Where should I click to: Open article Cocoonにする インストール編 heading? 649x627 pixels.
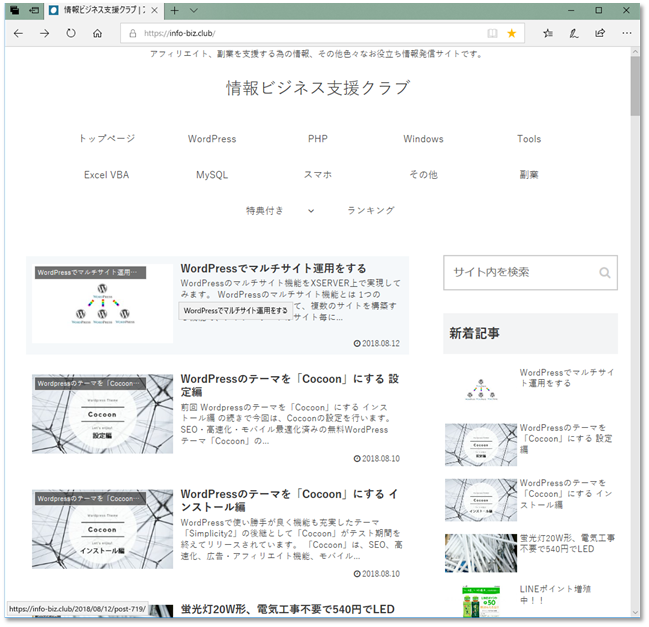pos(289,500)
